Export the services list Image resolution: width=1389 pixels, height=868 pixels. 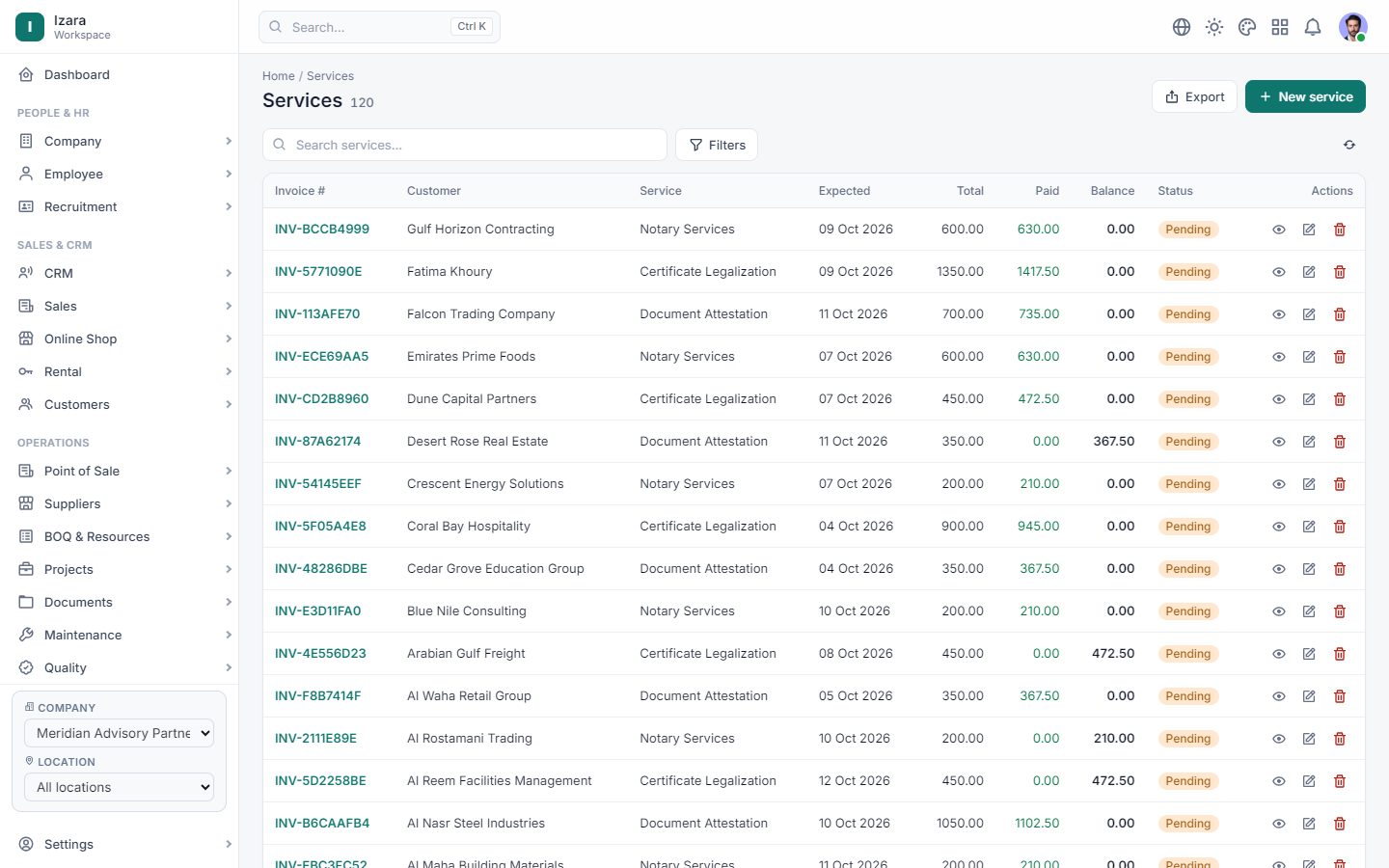(1194, 96)
